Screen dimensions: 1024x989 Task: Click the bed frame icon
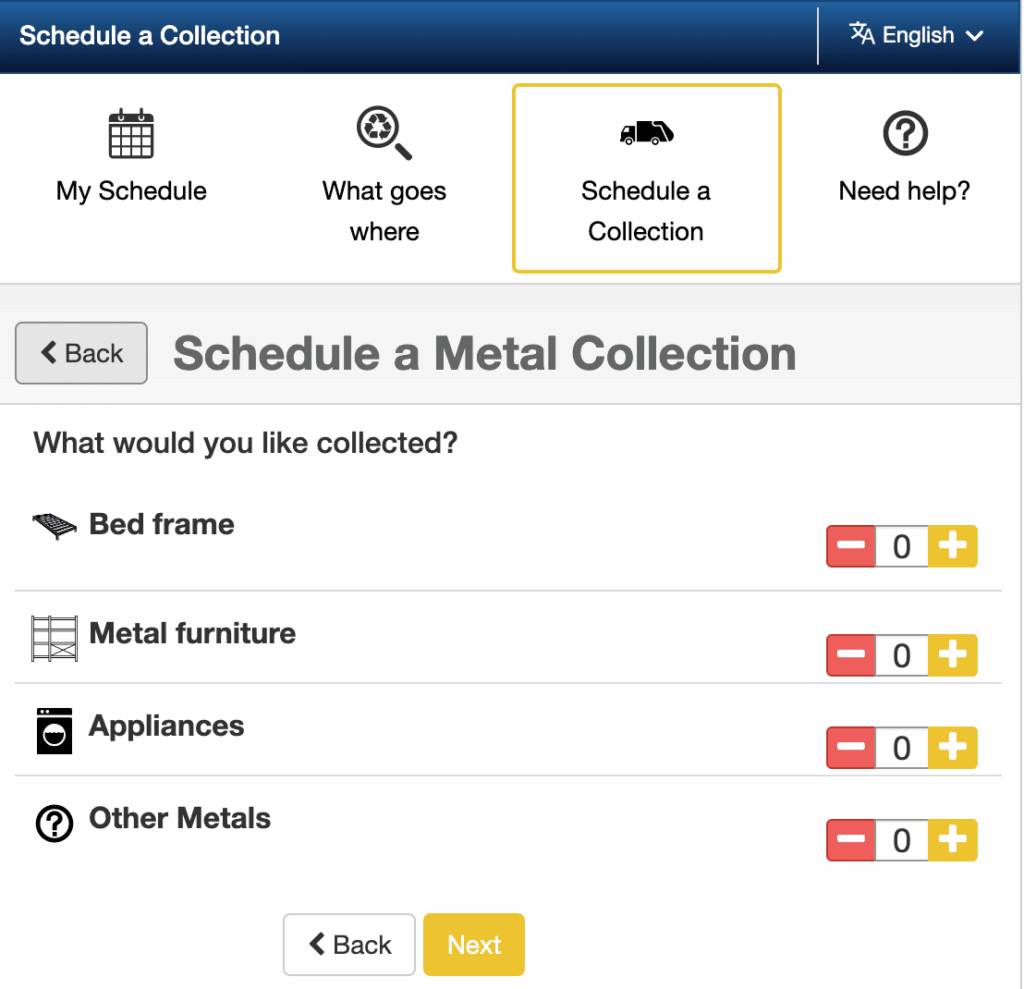click(x=54, y=527)
